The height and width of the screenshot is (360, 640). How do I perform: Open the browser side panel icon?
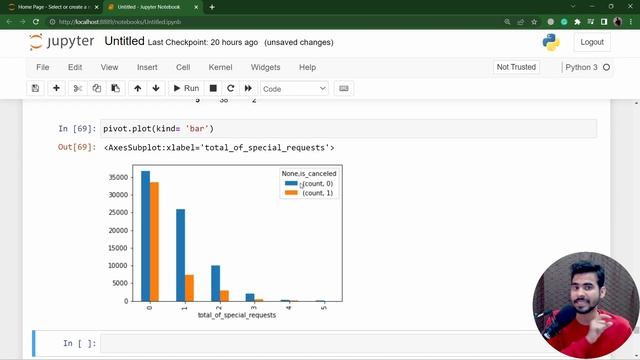pos(604,22)
